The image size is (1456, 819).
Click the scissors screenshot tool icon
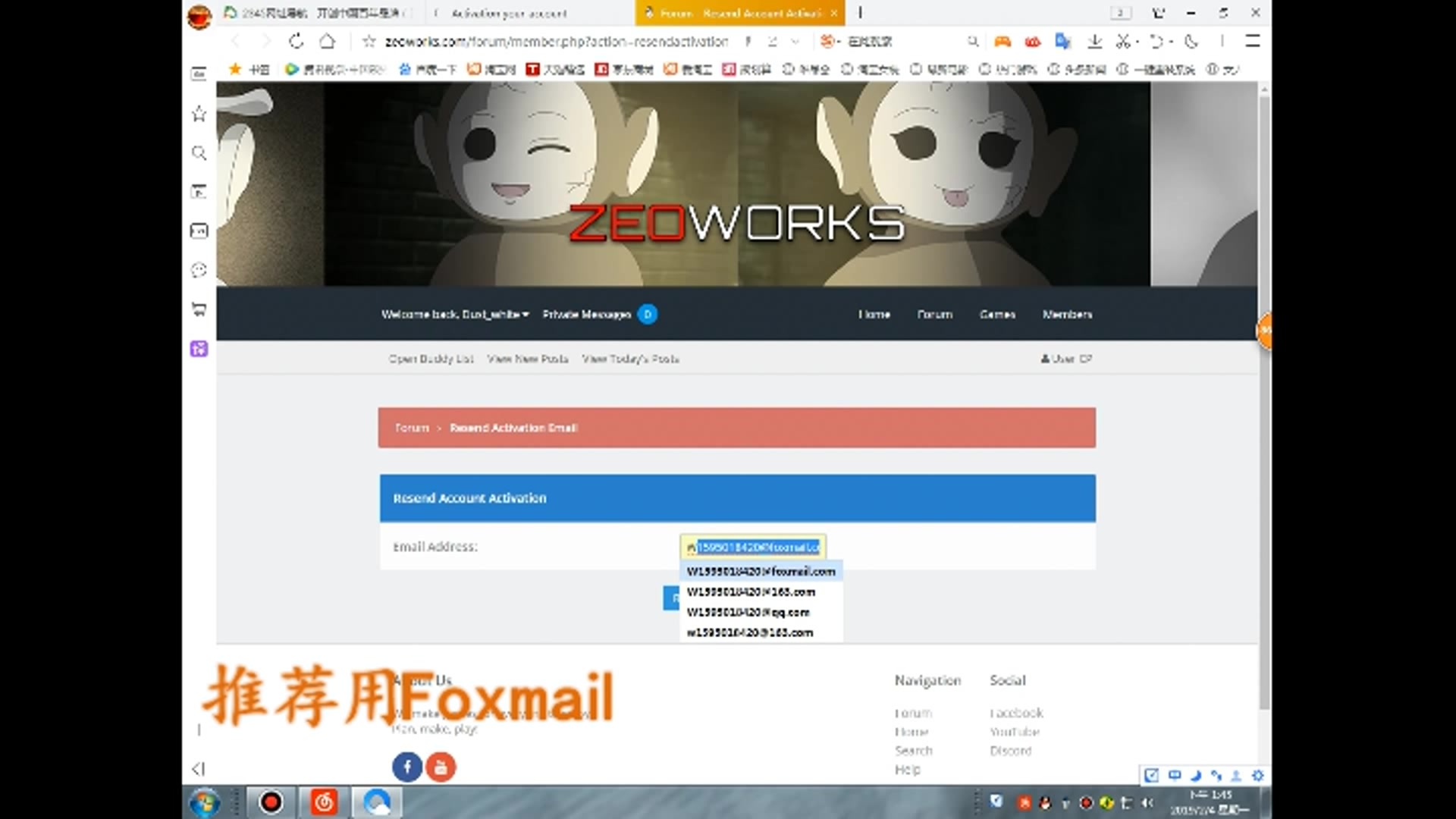click(x=1123, y=42)
